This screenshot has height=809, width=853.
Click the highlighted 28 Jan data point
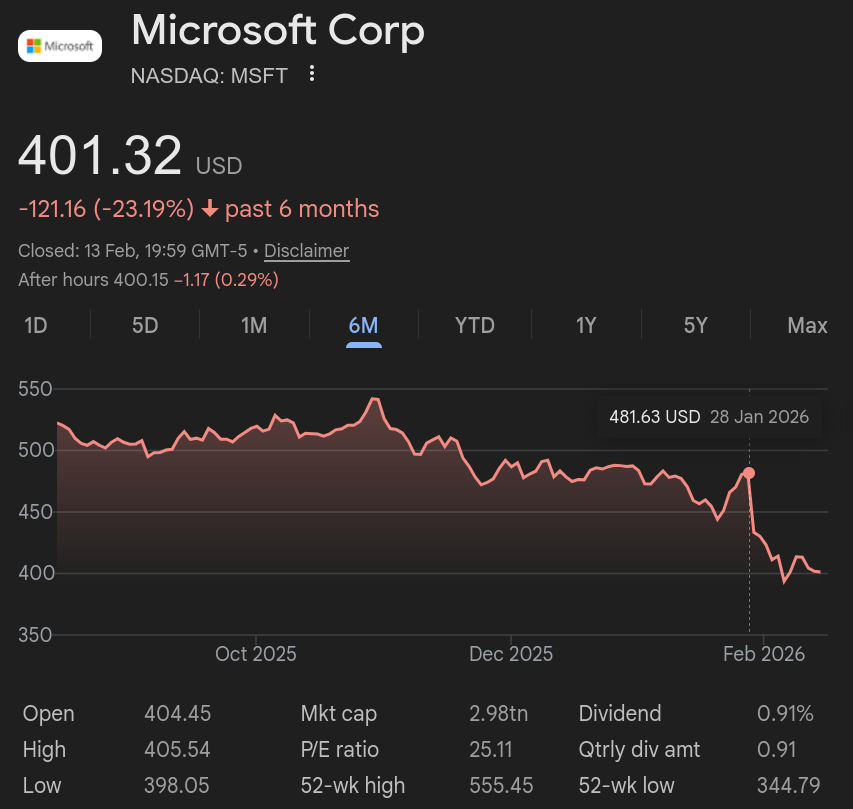pos(749,472)
